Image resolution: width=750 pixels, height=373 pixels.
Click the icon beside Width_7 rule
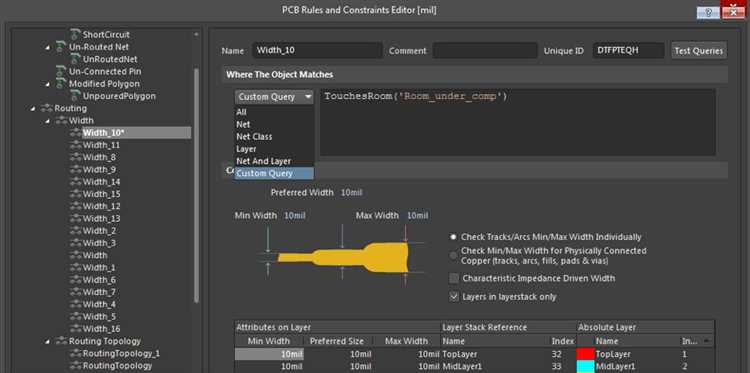pyautogui.click(x=76, y=292)
